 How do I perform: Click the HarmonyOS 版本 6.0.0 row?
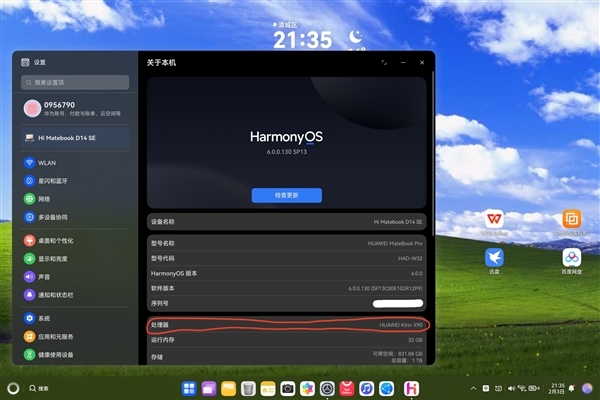tap(287, 273)
